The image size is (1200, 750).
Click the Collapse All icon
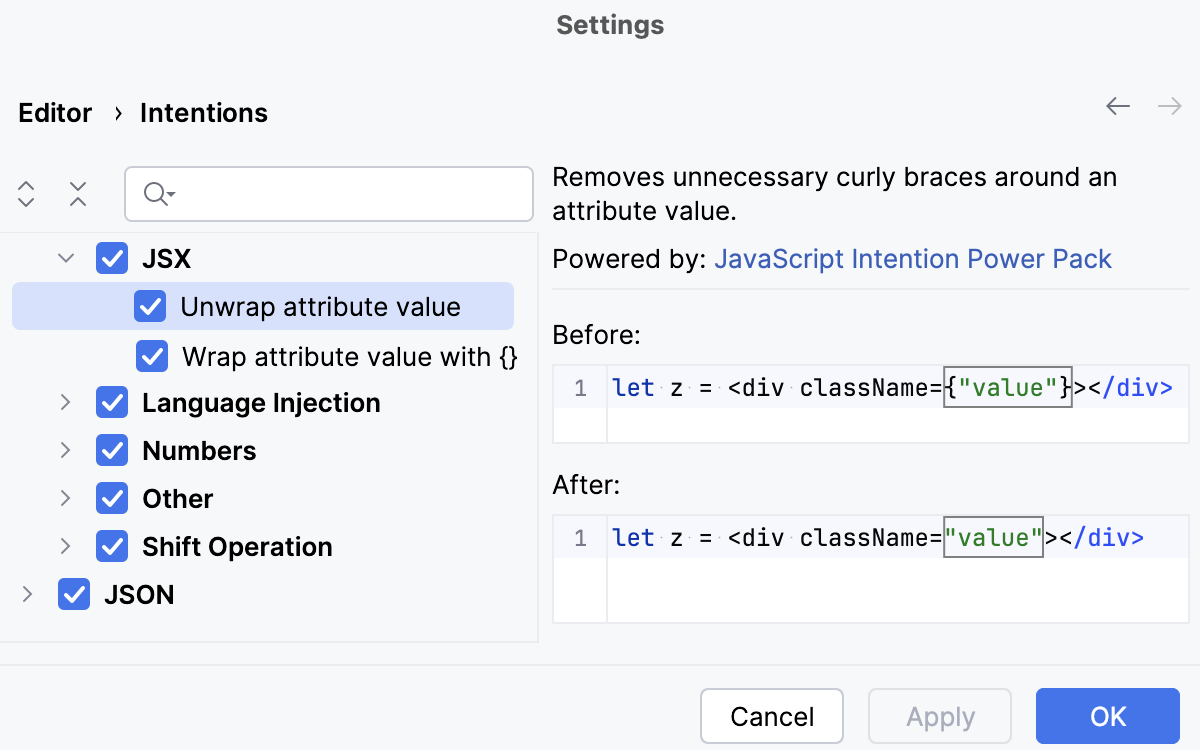point(78,194)
